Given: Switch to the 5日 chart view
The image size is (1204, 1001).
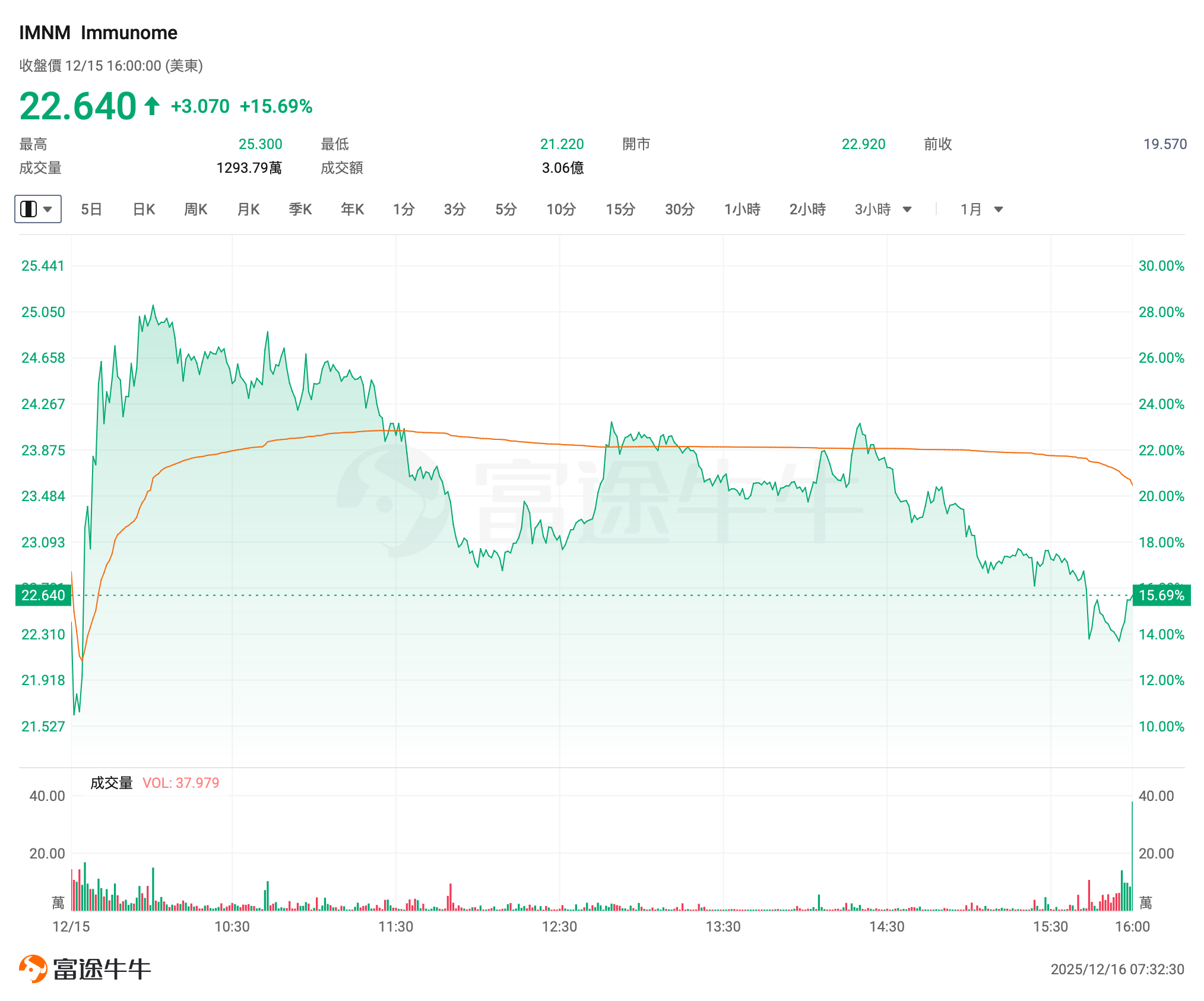Looking at the screenshot, I should [91, 209].
